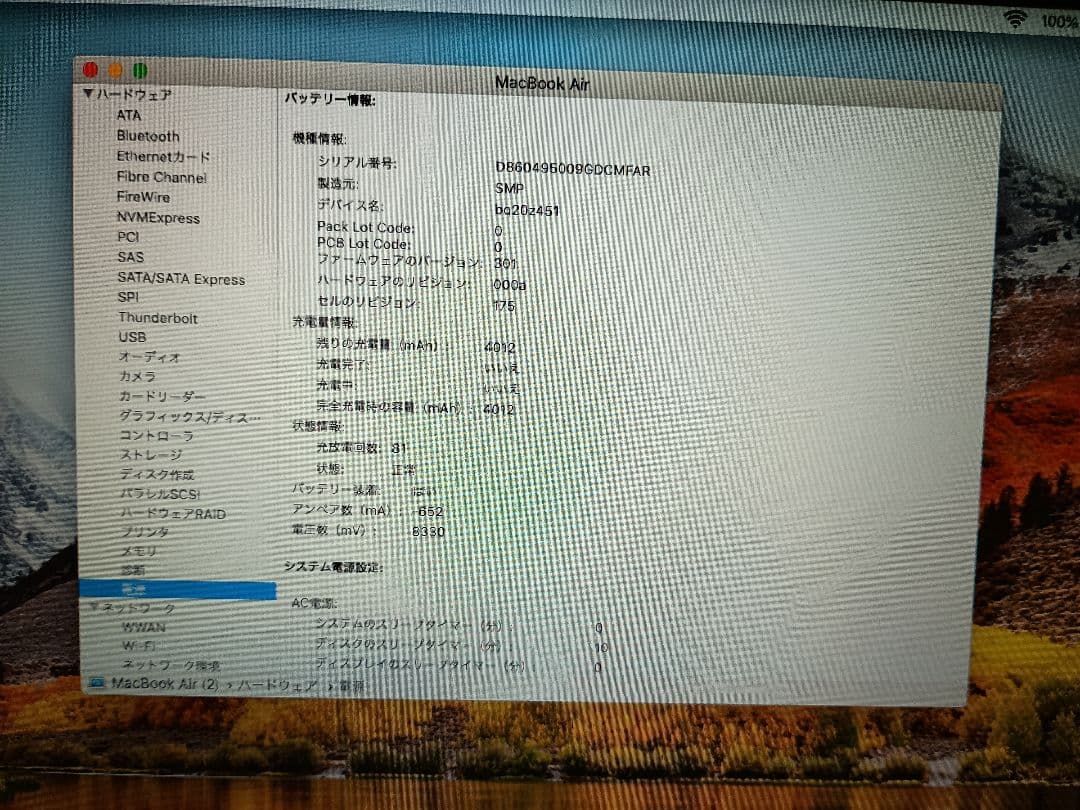Select カードリーダー in the sidebar
This screenshot has width=1080, height=810.
tap(163, 396)
